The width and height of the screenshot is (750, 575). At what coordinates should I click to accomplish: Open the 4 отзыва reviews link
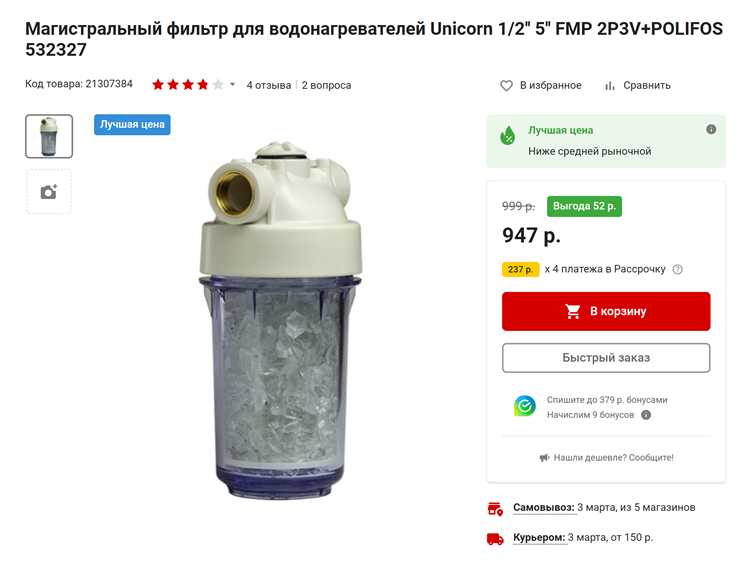[x=269, y=85]
